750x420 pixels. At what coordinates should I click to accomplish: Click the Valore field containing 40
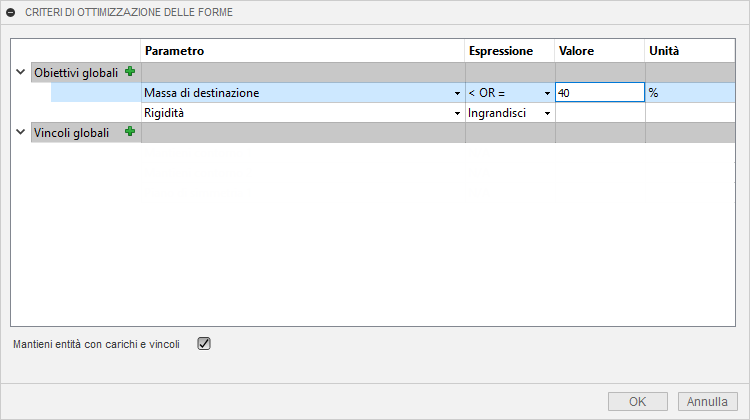point(598,92)
